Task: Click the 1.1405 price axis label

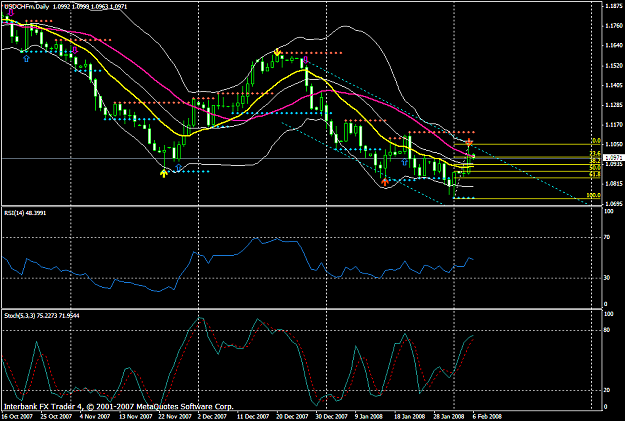Action: [614, 85]
